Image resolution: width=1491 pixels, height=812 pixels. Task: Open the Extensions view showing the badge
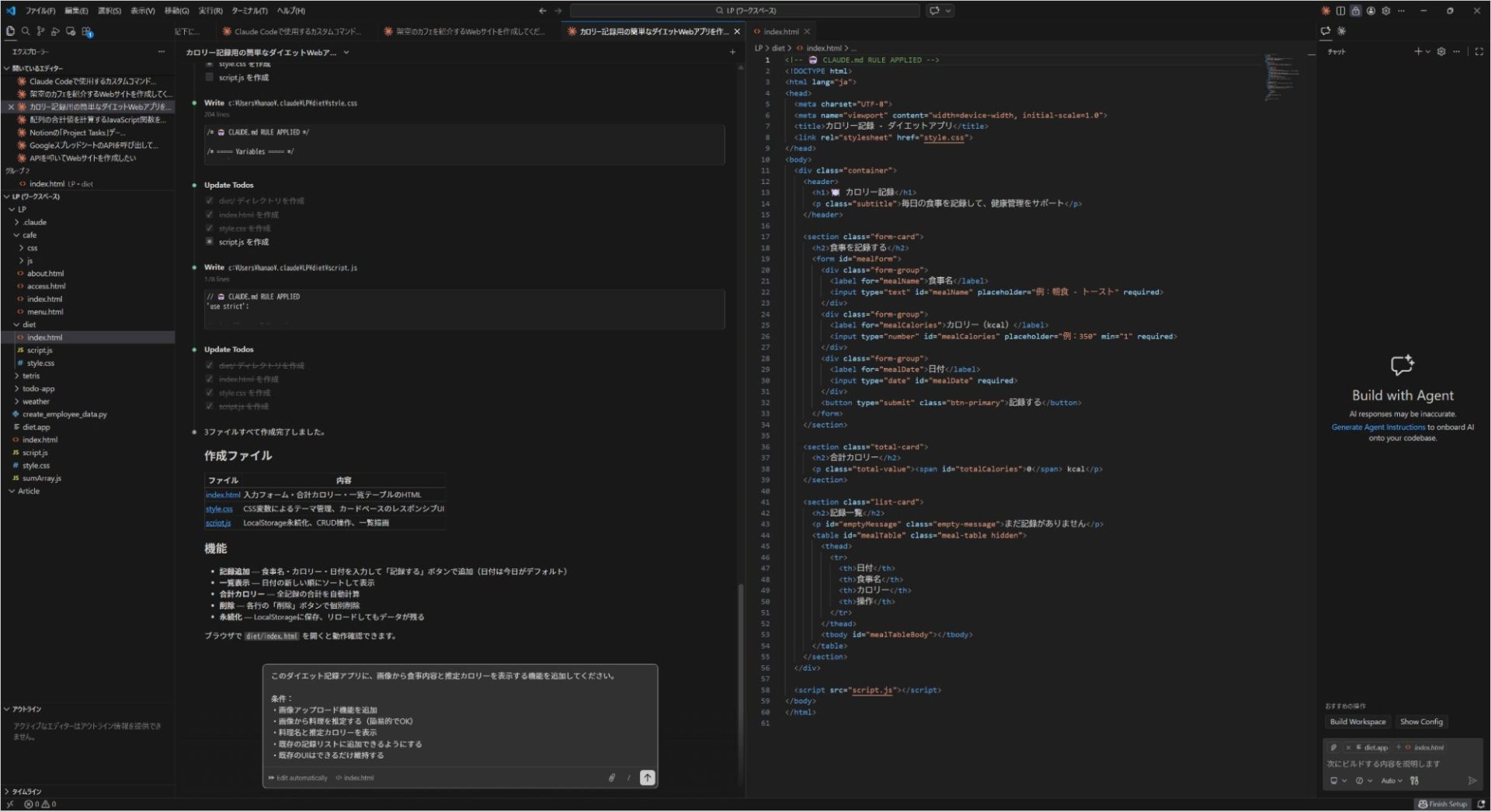click(x=86, y=31)
